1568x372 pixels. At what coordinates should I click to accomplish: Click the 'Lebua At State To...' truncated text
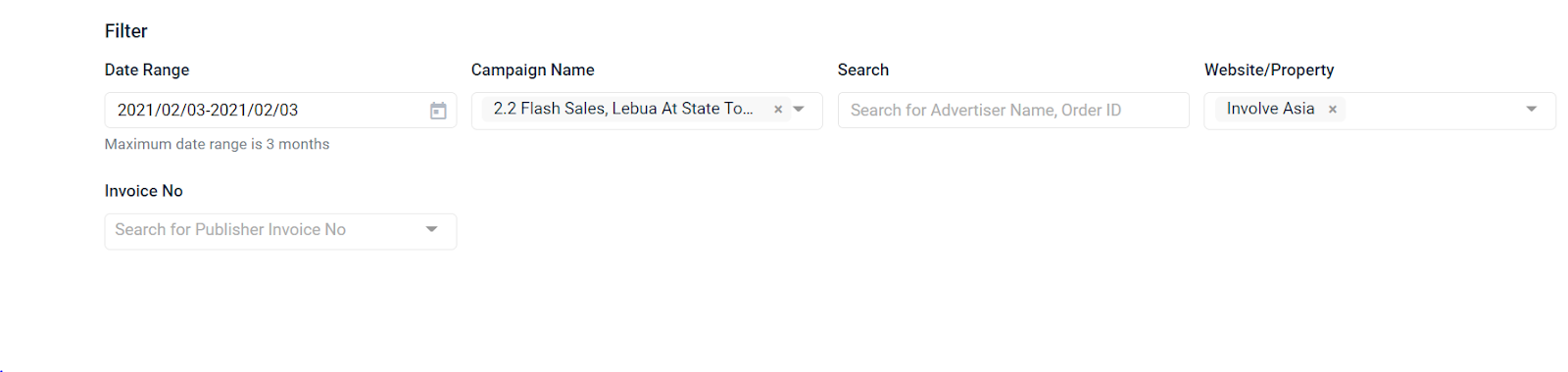click(x=682, y=109)
